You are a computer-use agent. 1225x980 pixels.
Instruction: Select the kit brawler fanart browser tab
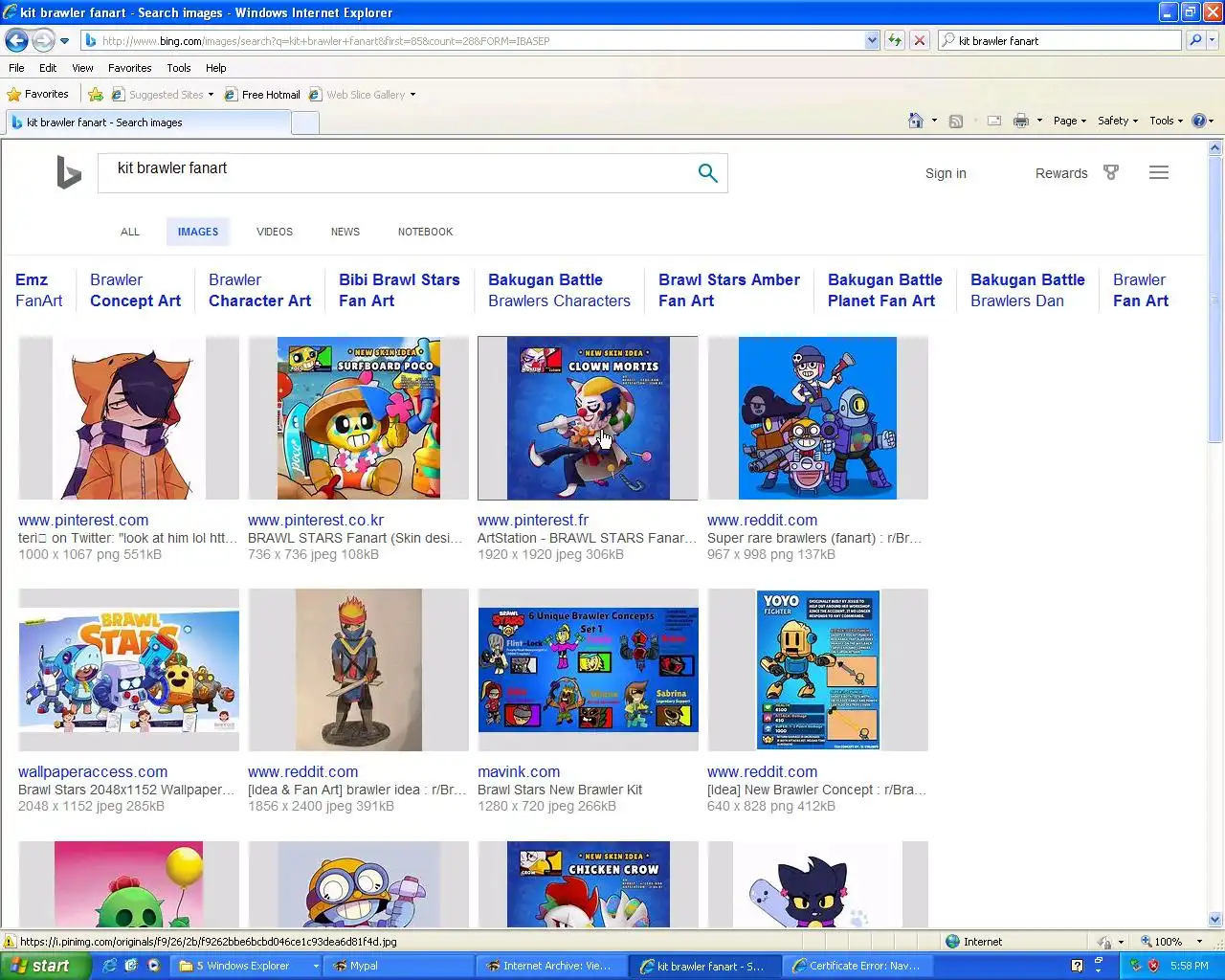148,122
